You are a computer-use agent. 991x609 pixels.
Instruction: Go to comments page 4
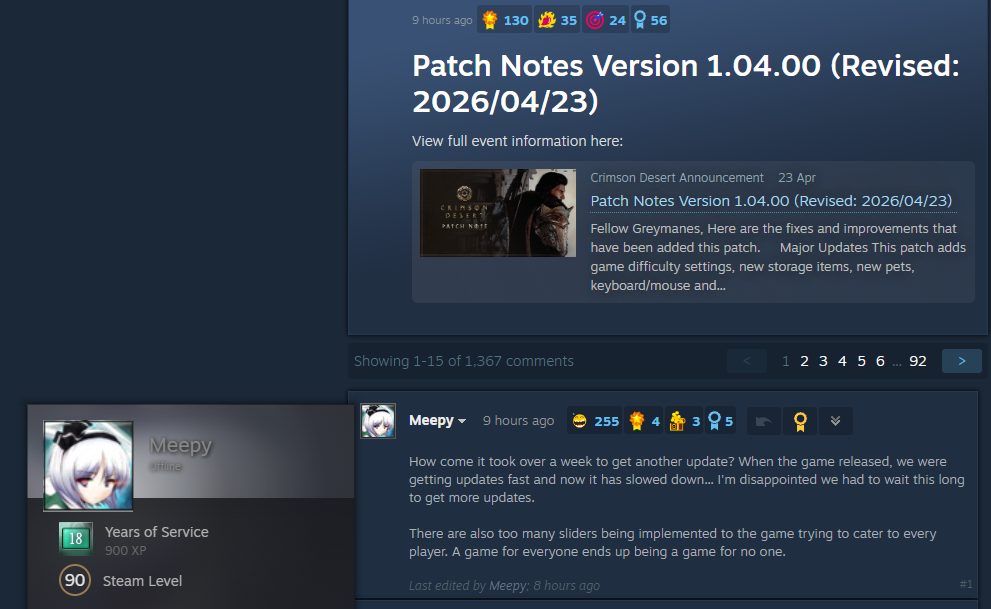(x=842, y=361)
